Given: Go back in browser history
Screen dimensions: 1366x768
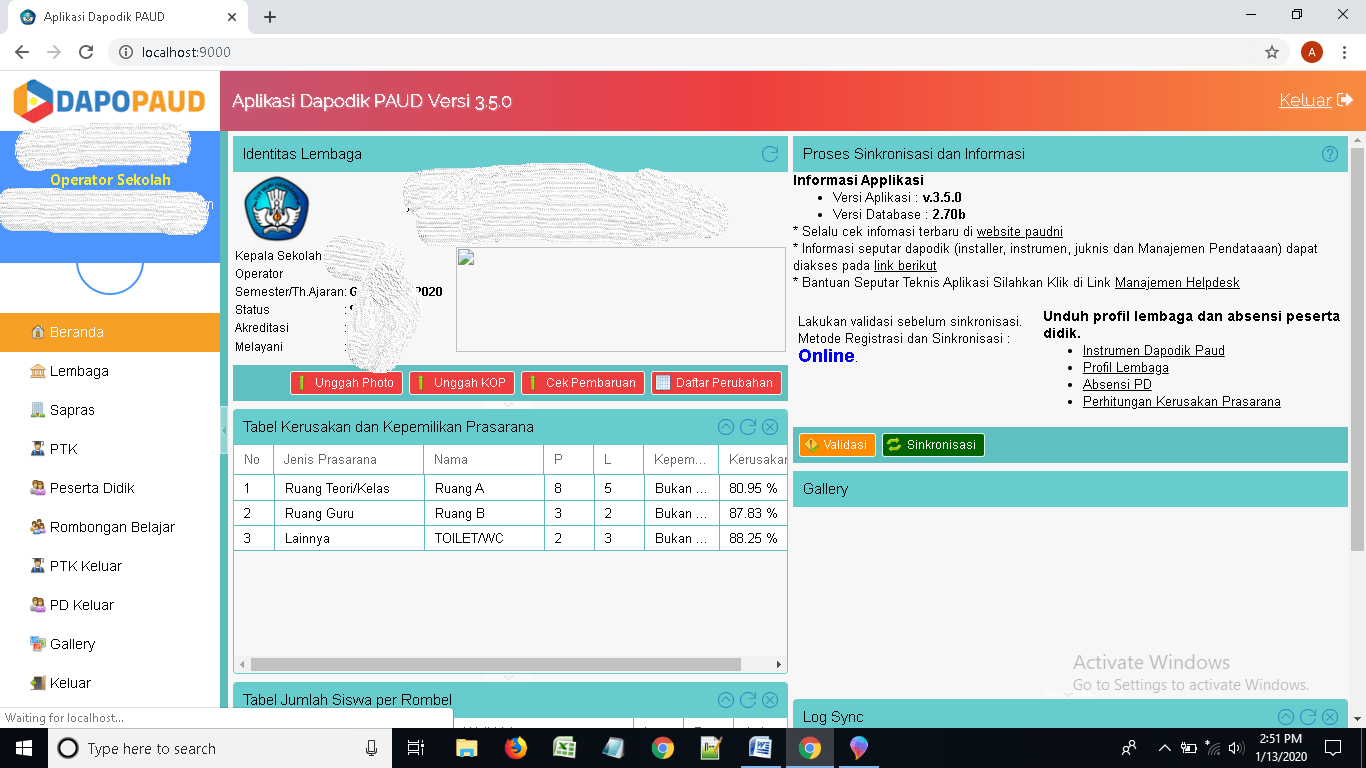Looking at the screenshot, I should pos(22,52).
